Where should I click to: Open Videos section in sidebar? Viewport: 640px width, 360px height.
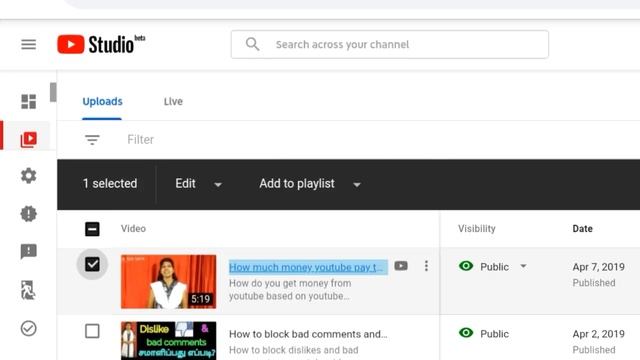click(29, 140)
